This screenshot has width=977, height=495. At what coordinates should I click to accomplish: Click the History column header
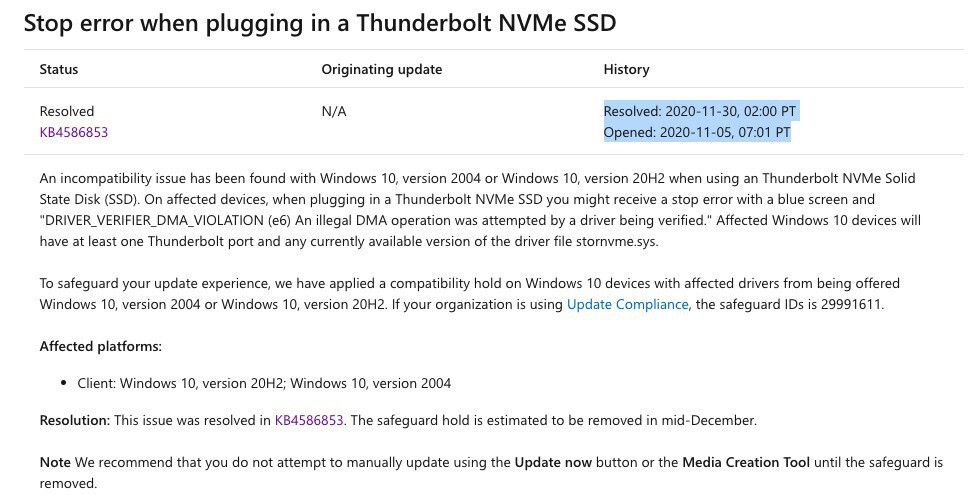(626, 69)
